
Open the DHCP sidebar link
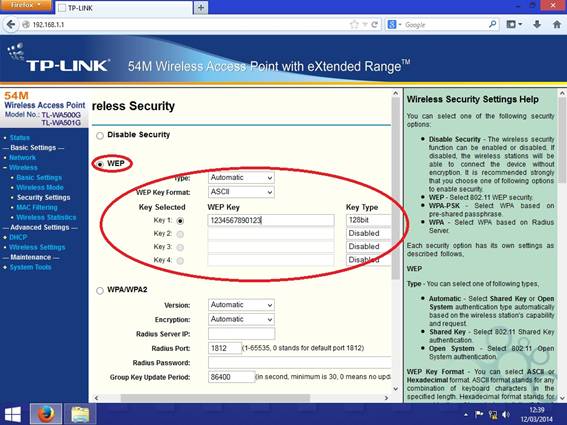point(18,238)
